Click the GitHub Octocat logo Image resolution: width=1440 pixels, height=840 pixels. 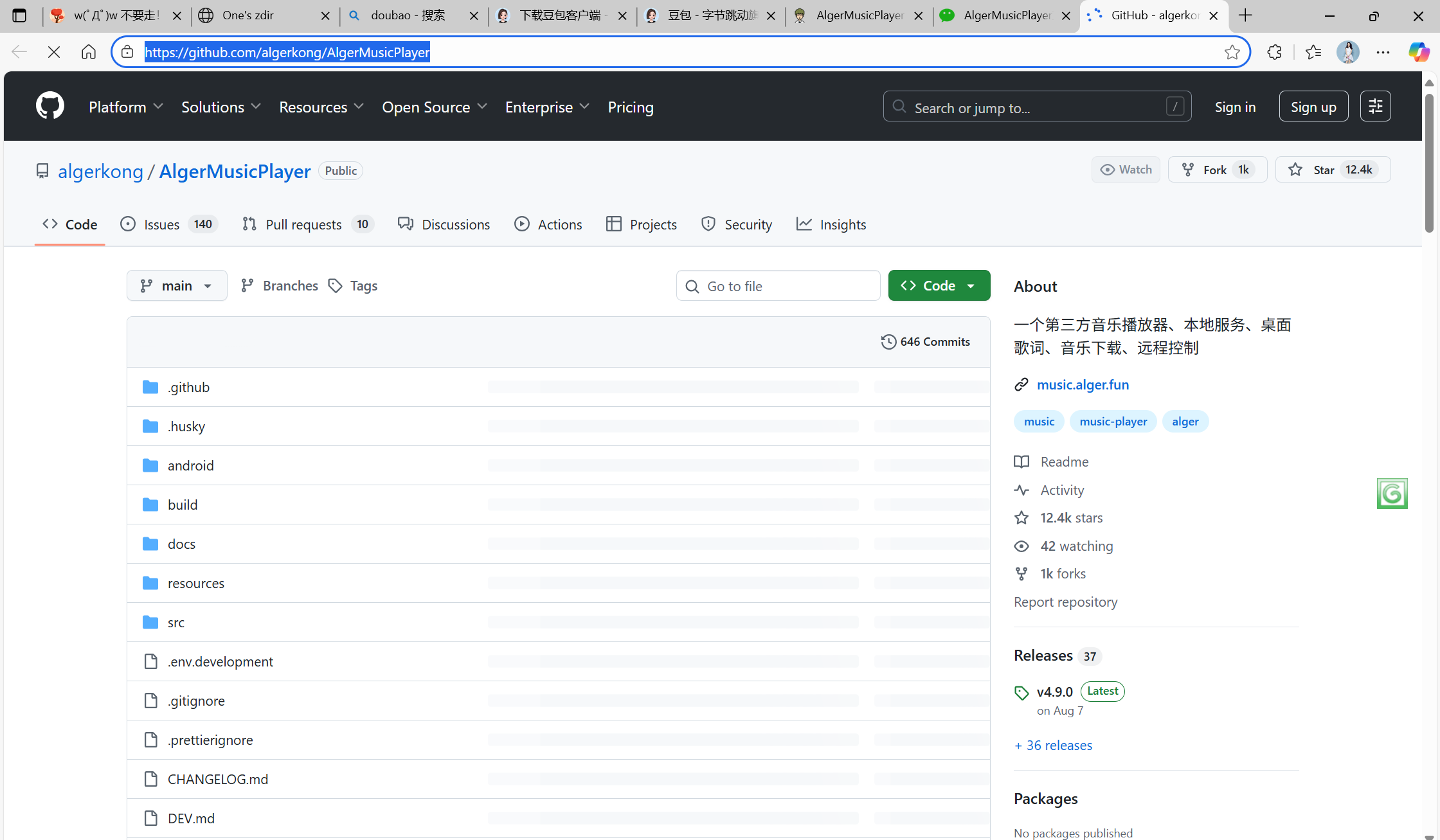point(50,106)
